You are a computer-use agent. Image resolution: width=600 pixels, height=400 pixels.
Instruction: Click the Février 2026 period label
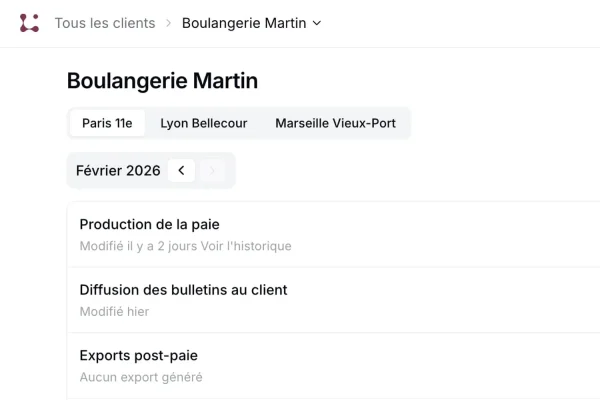pos(118,171)
